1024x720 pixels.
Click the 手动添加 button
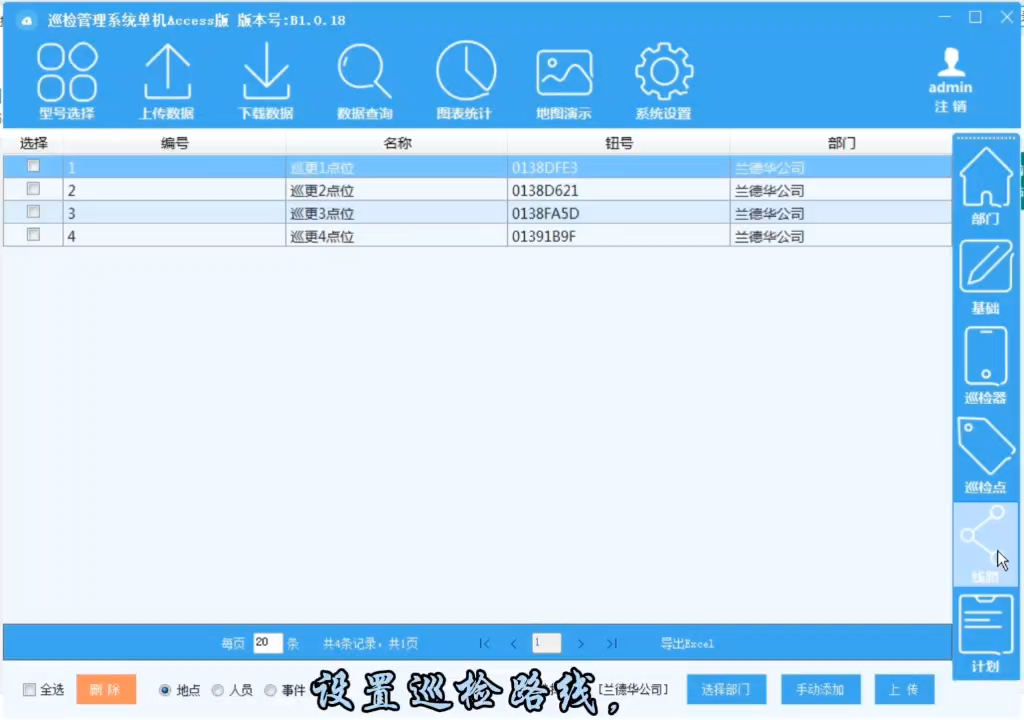pyautogui.click(x=820, y=689)
